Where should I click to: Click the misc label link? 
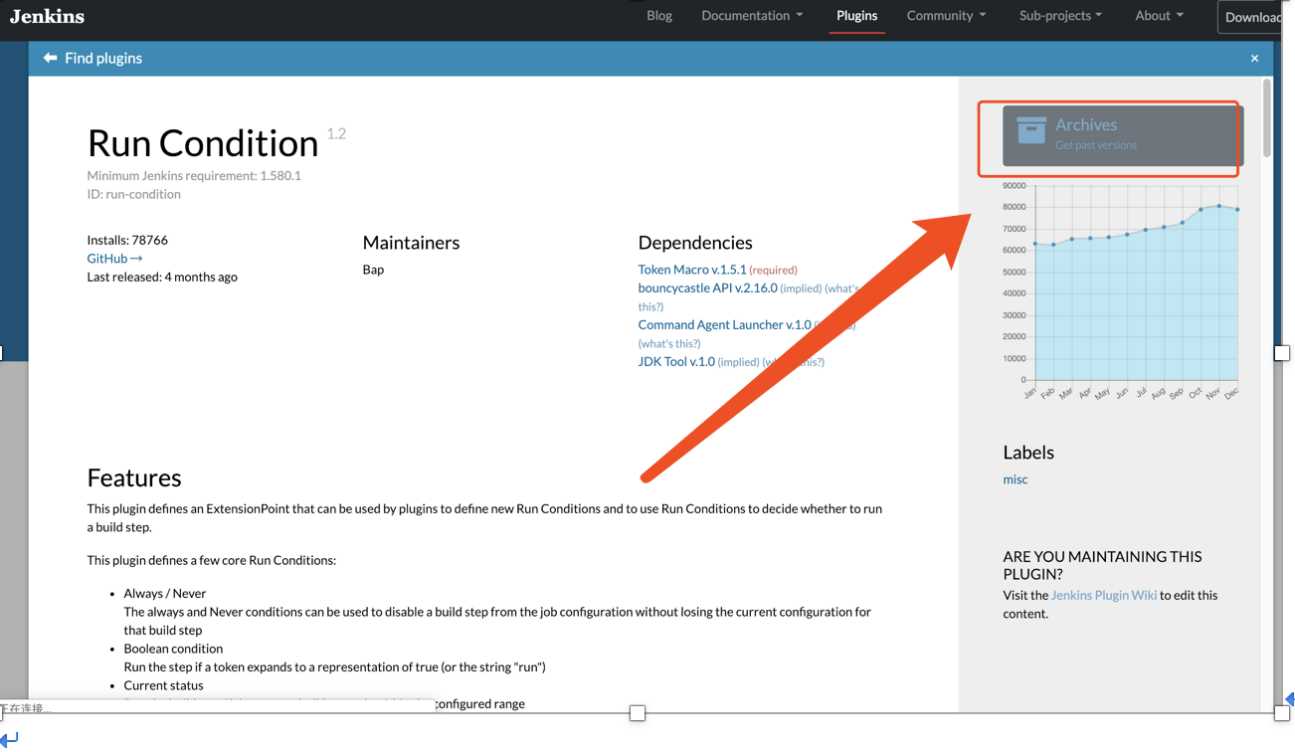tap(1015, 480)
